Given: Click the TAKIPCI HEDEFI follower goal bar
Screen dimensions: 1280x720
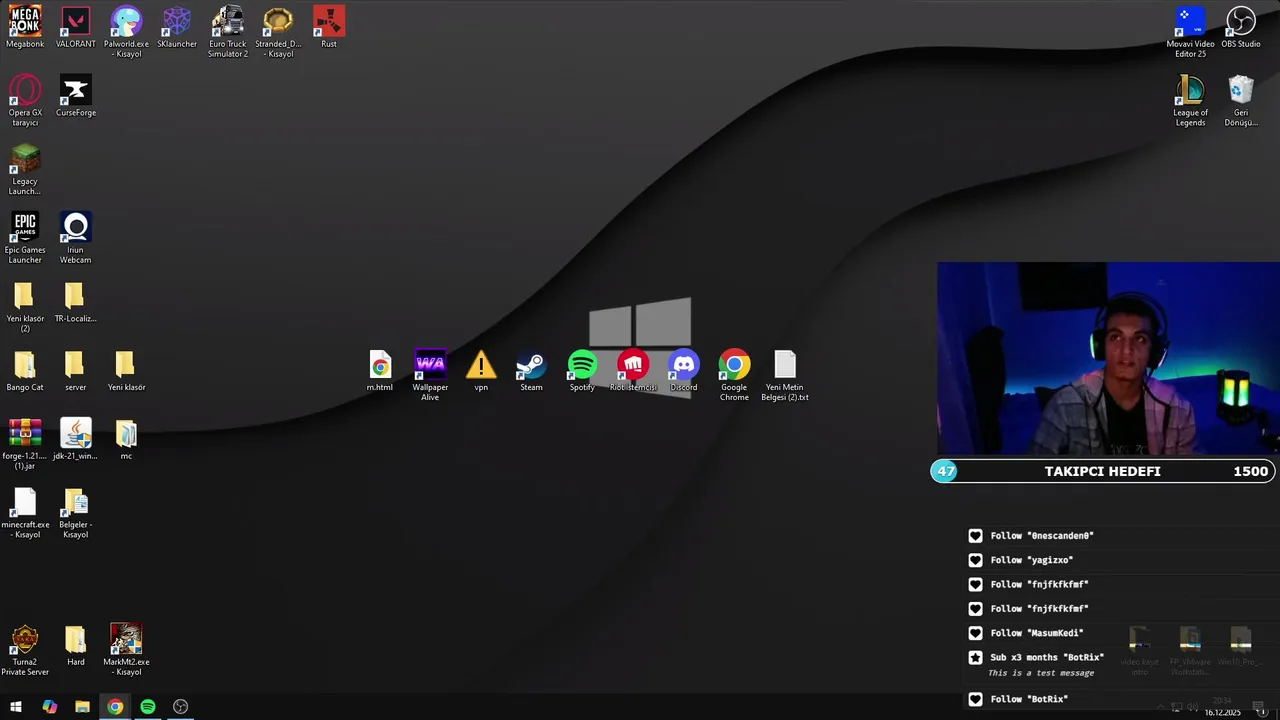Looking at the screenshot, I should tap(1103, 471).
